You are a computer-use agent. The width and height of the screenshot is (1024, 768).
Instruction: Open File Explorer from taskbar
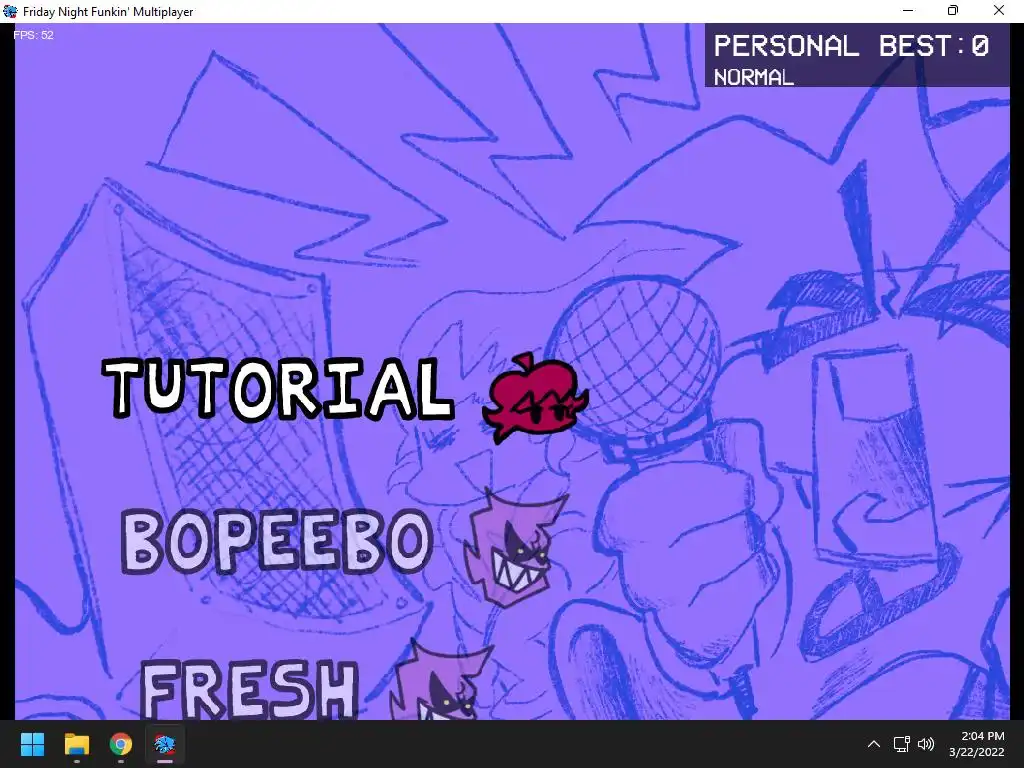coord(76,744)
